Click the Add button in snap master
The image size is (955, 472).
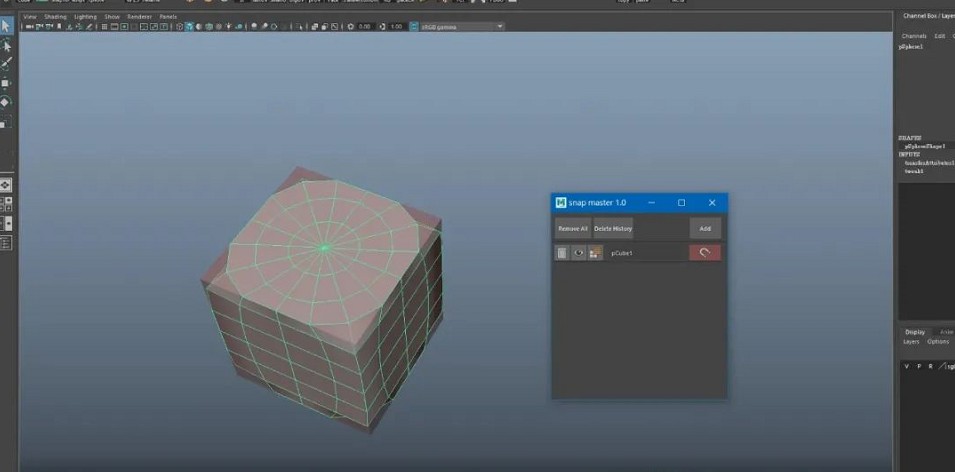point(704,229)
